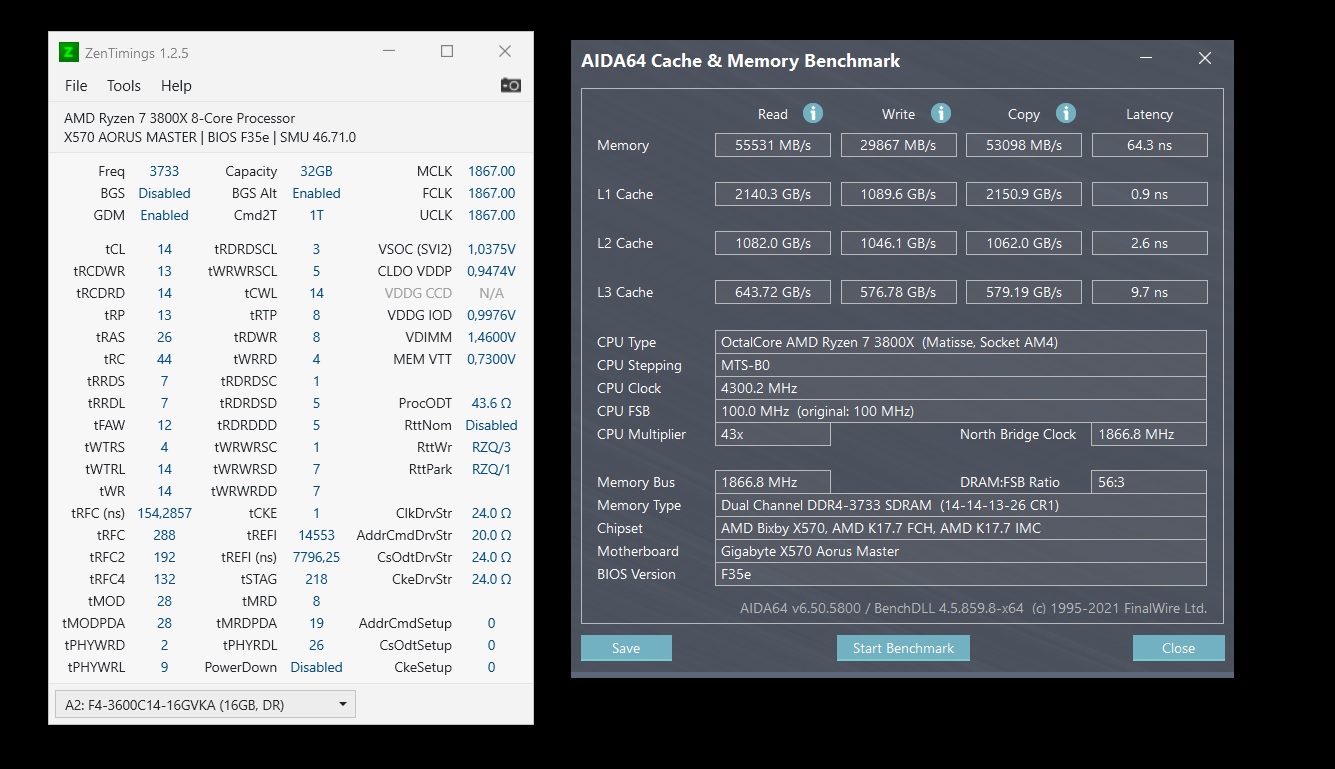This screenshot has width=1335, height=769.
Task: Close the ZenTimings window
Action: (505, 52)
